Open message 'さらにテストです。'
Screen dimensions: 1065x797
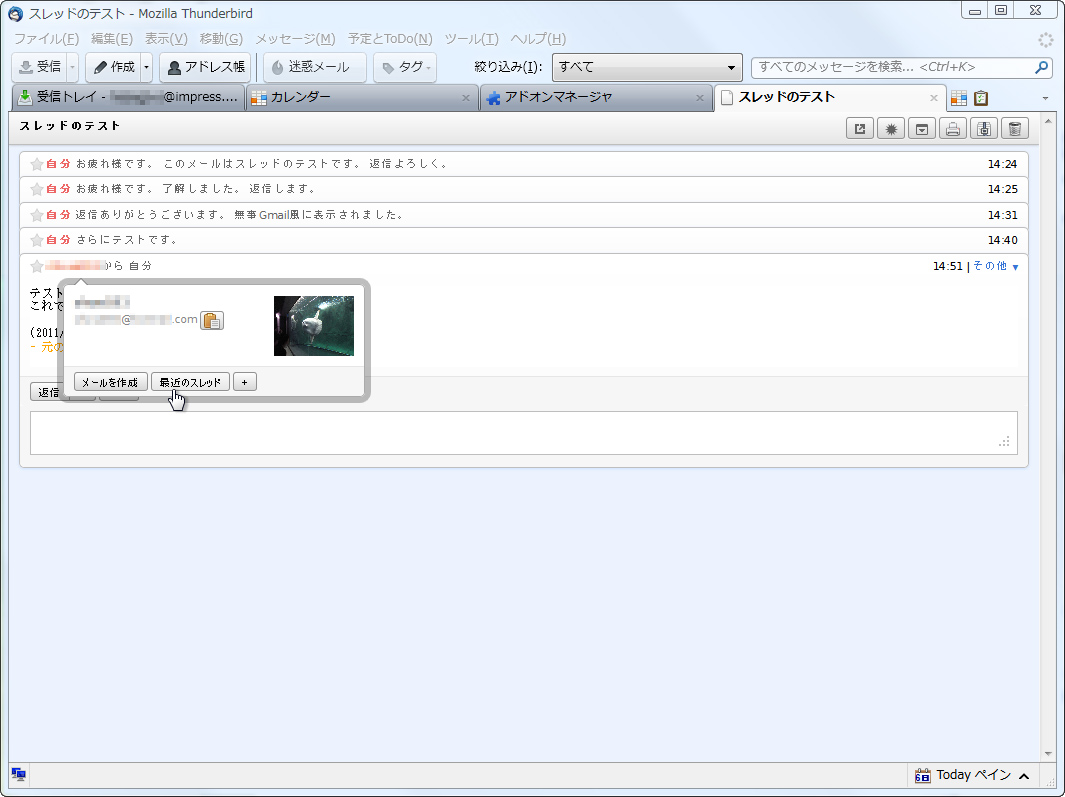click(524, 240)
